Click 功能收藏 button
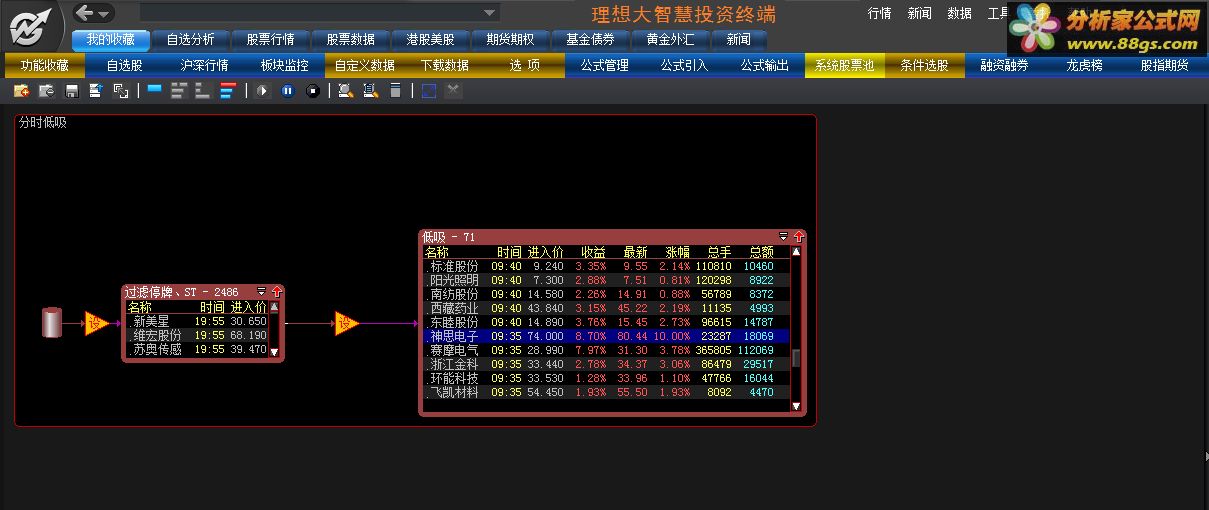Screen dimensions: 1209x510 point(45,66)
